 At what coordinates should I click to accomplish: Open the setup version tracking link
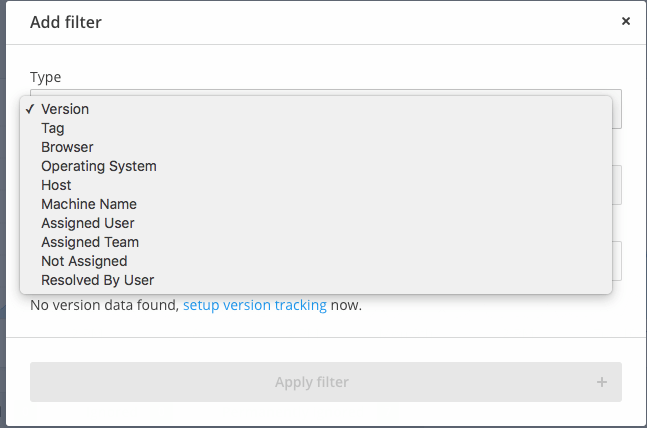click(254, 305)
